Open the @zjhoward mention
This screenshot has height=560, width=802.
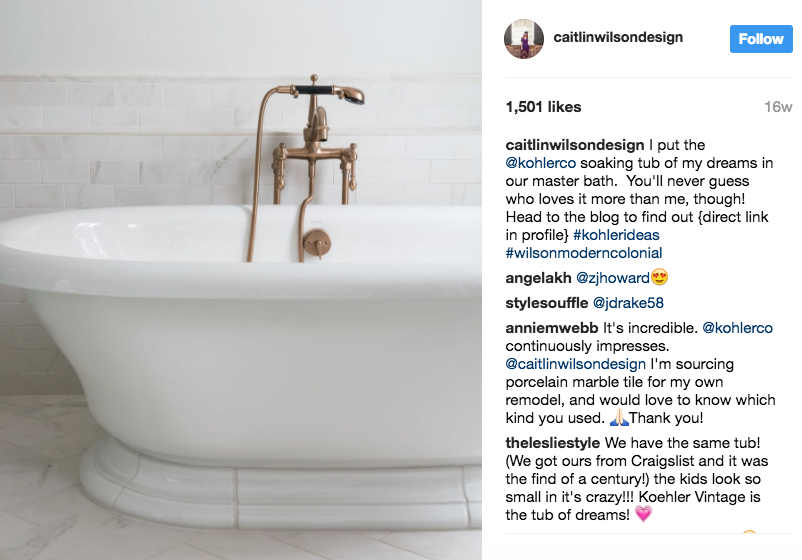[613, 278]
